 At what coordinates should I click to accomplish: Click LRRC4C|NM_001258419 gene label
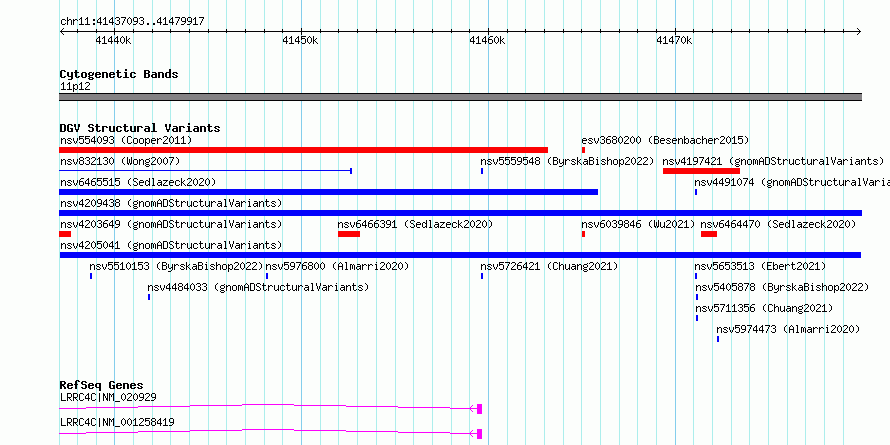pos(117,422)
